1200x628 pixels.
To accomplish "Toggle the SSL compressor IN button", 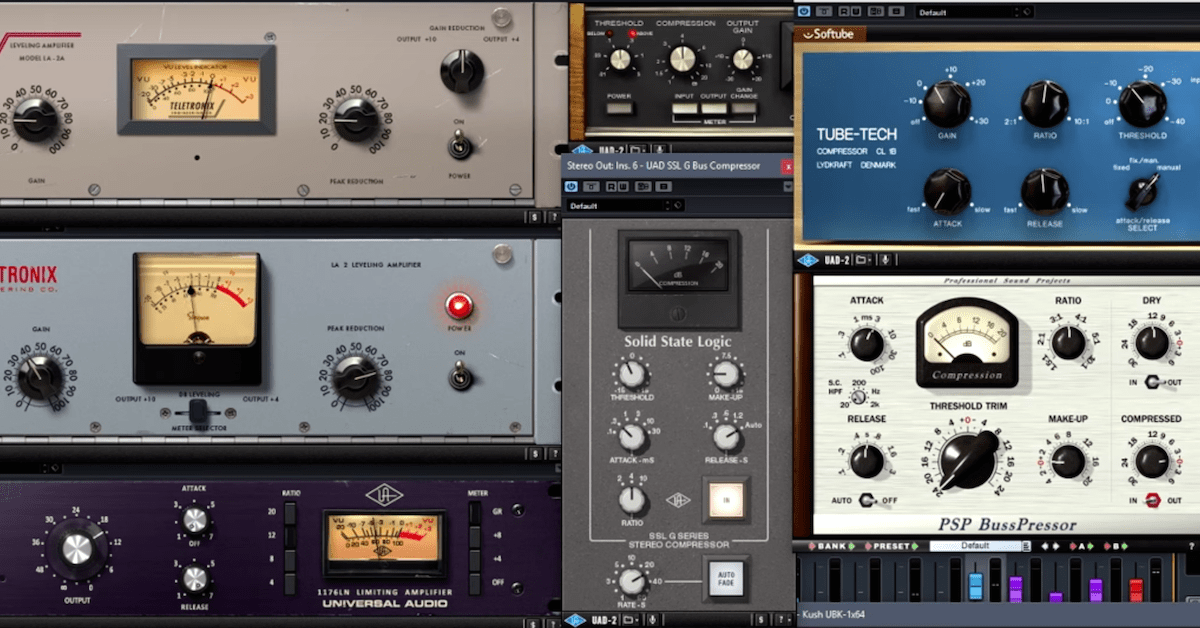I will [x=727, y=499].
